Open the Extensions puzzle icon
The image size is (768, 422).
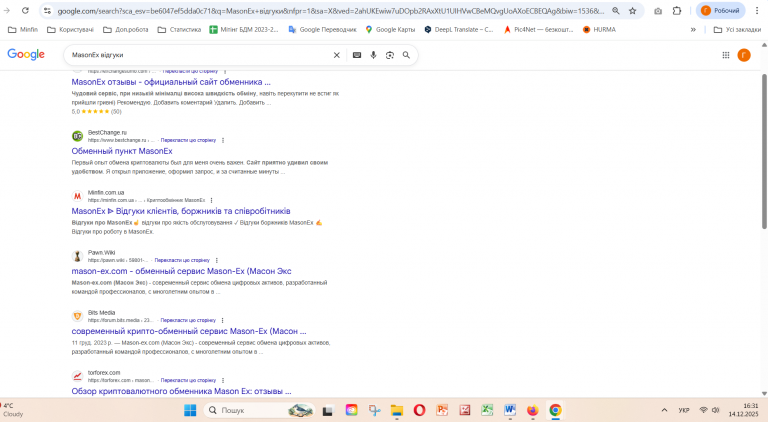point(677,11)
